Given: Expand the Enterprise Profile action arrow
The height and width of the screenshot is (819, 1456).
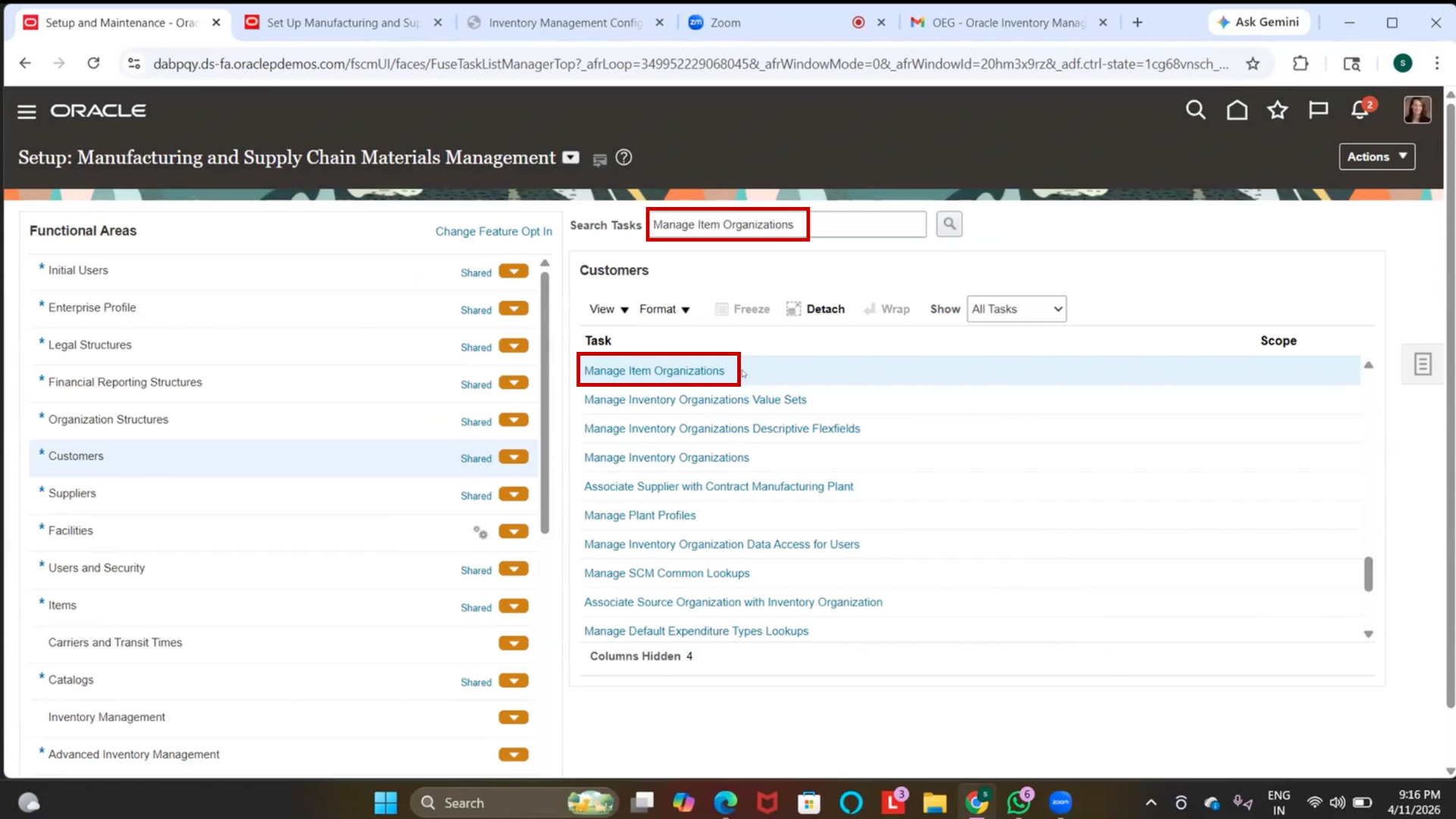Looking at the screenshot, I should (x=513, y=309).
